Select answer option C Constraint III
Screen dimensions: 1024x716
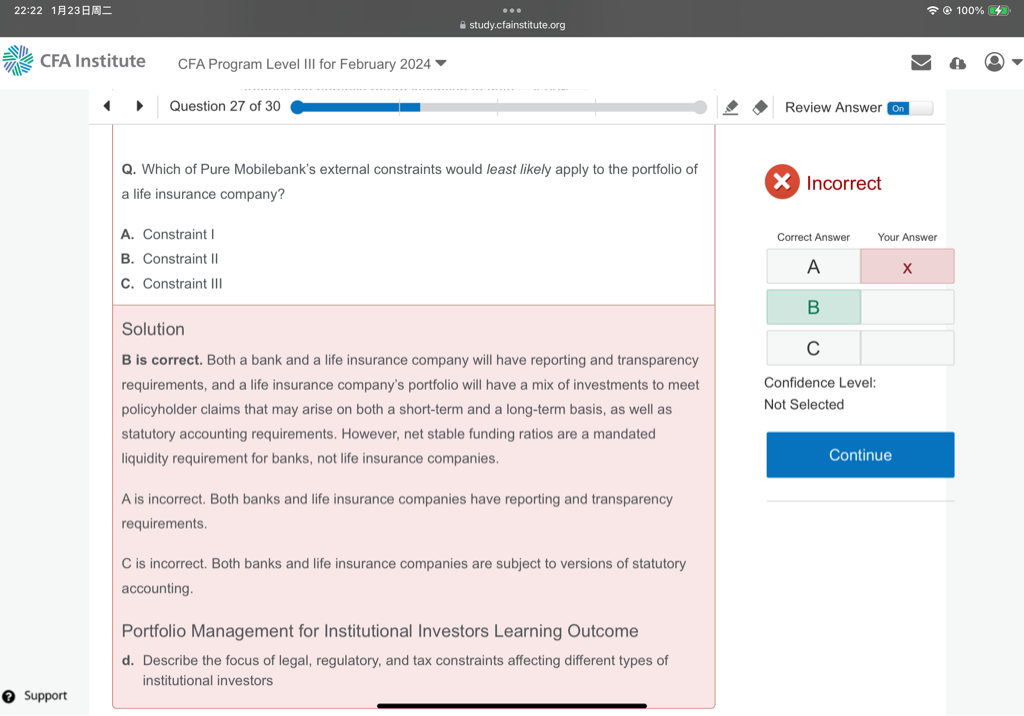(182, 283)
